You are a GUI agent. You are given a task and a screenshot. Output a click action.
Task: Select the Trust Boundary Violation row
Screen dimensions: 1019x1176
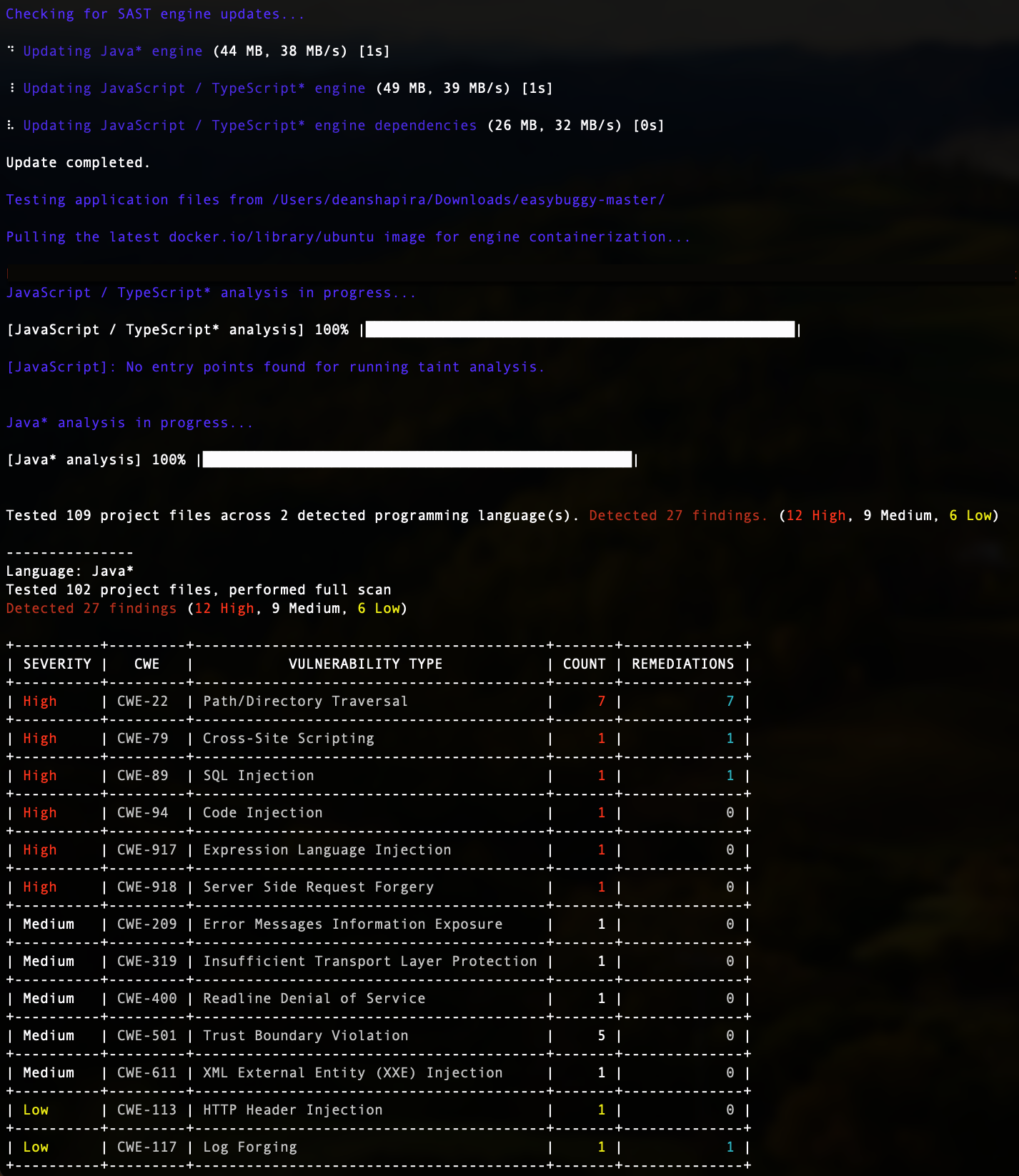[305, 1036]
